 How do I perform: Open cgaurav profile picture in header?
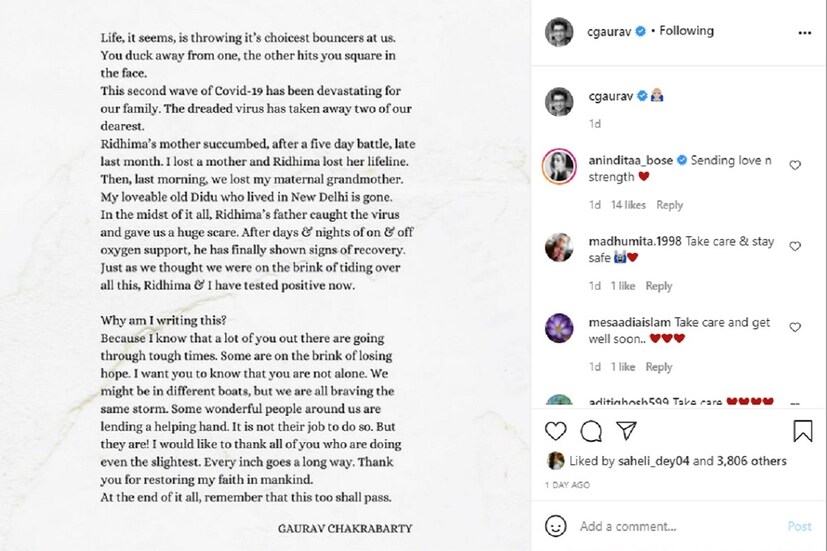(559, 32)
